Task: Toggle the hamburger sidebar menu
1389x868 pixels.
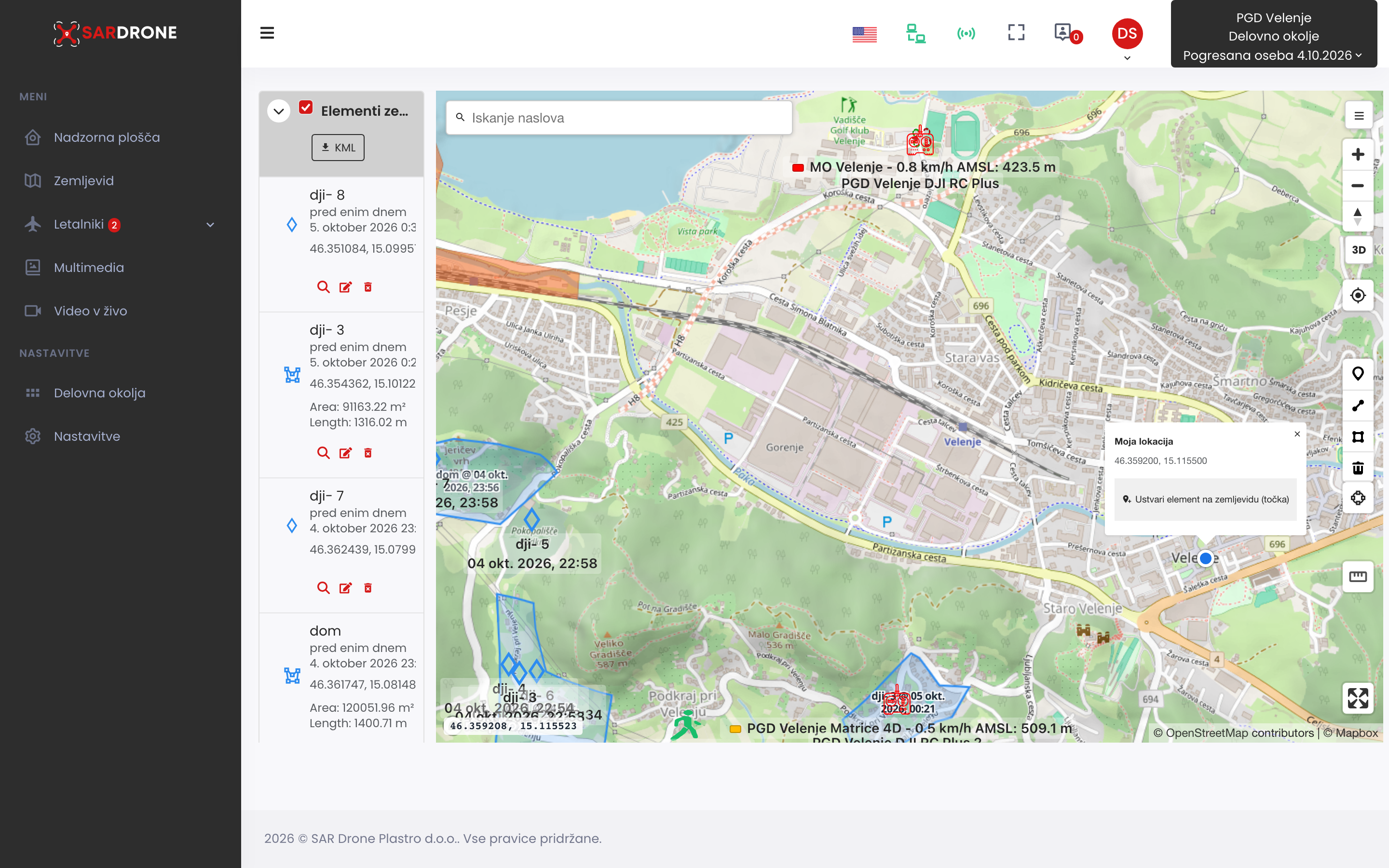Action: 267,33
